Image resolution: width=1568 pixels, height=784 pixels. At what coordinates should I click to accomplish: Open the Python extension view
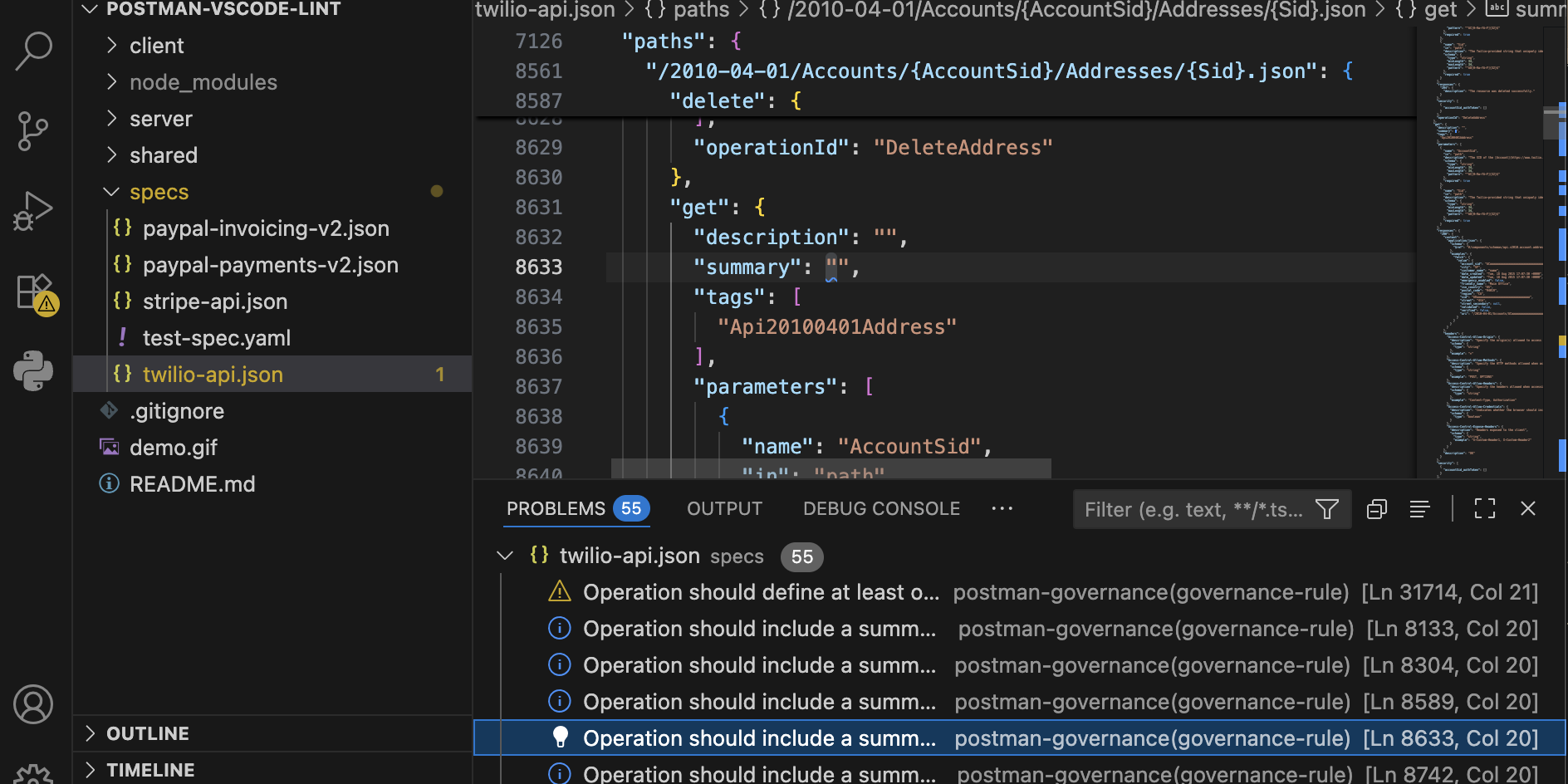[x=33, y=371]
